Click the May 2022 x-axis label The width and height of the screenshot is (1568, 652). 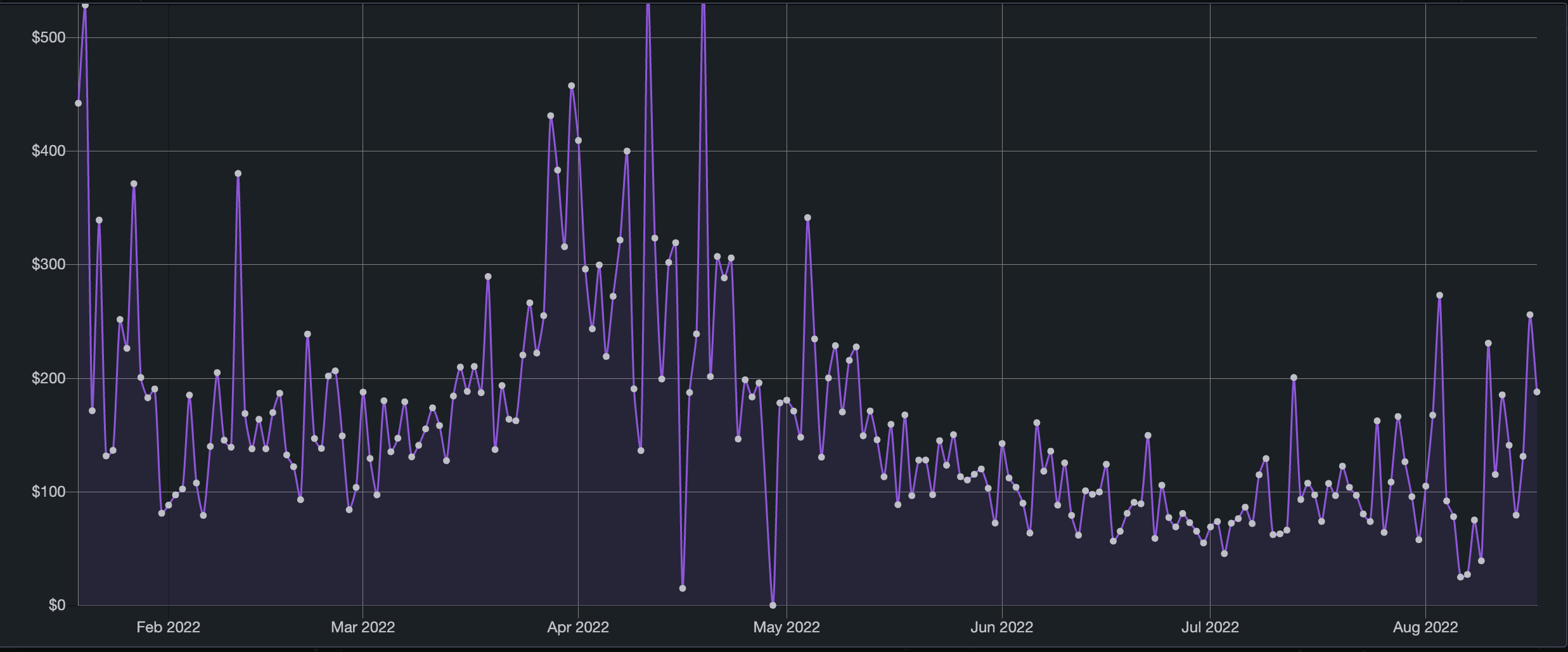pyautogui.click(x=786, y=627)
